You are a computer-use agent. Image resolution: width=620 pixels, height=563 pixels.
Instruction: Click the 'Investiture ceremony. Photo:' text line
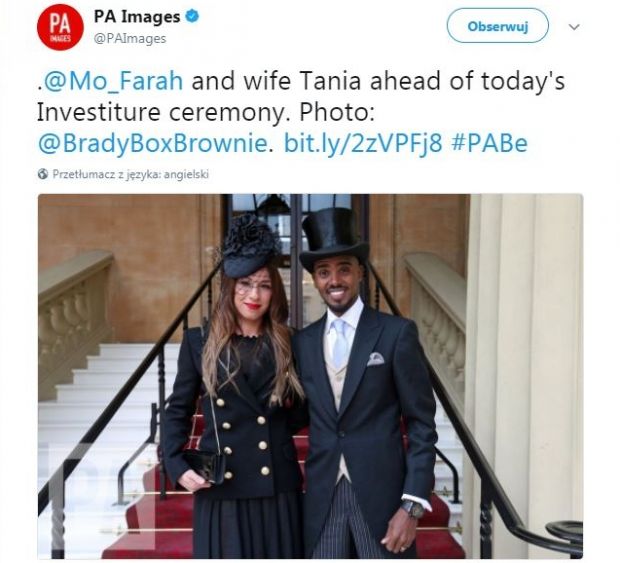206,112
